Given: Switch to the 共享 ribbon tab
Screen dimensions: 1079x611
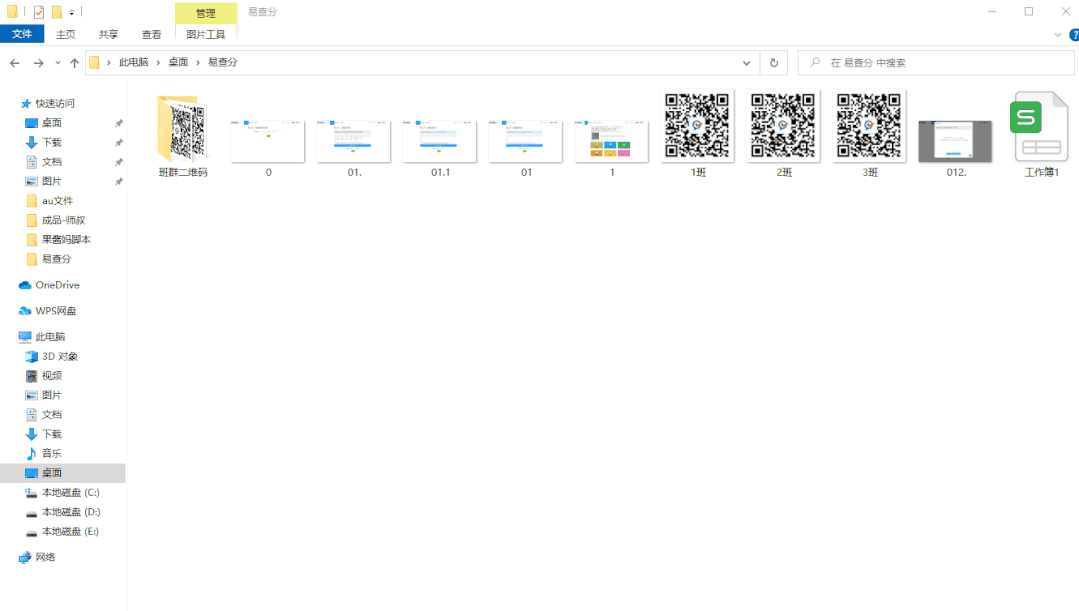Looking at the screenshot, I should 108,34.
